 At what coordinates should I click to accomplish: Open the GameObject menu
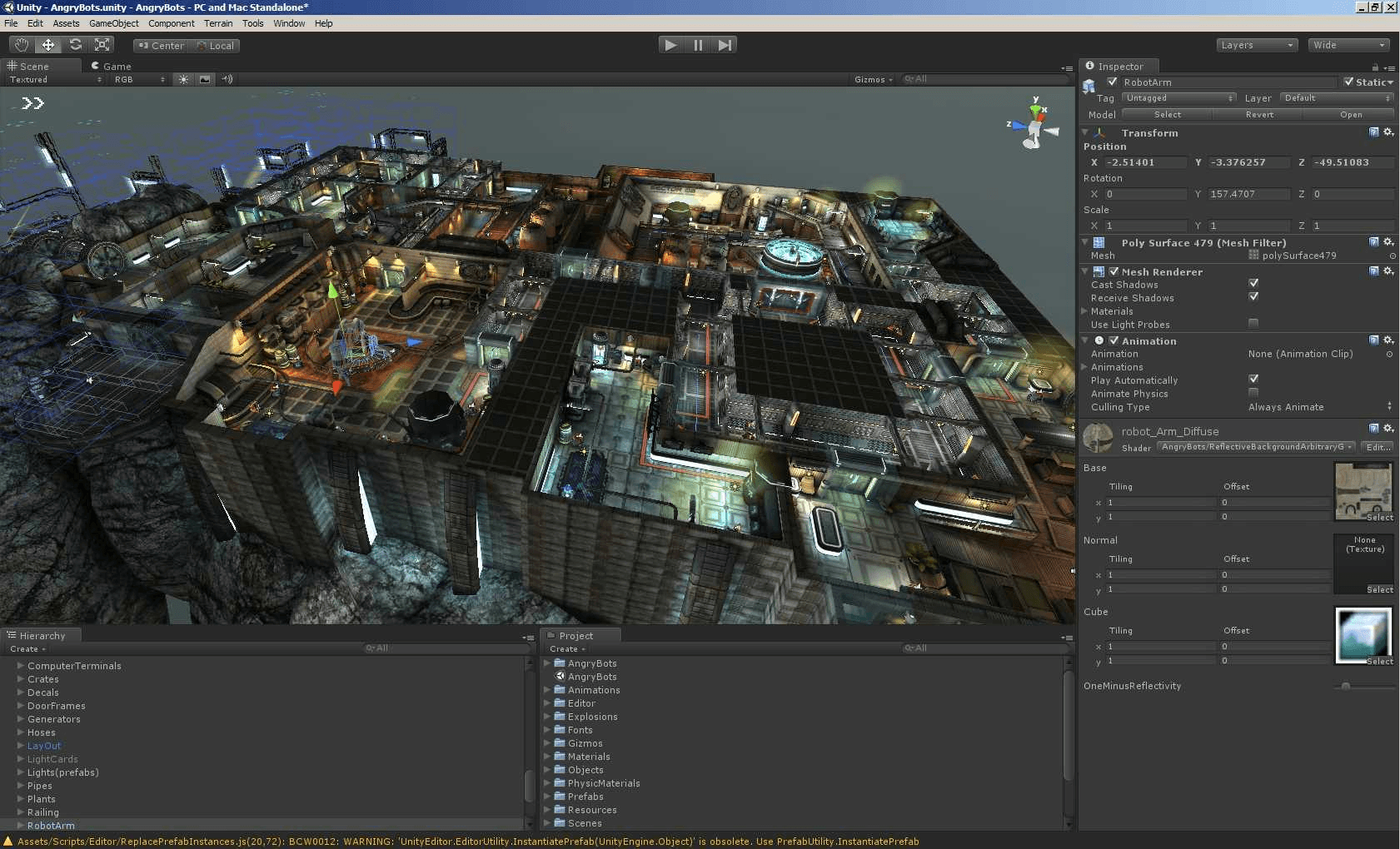tap(113, 23)
